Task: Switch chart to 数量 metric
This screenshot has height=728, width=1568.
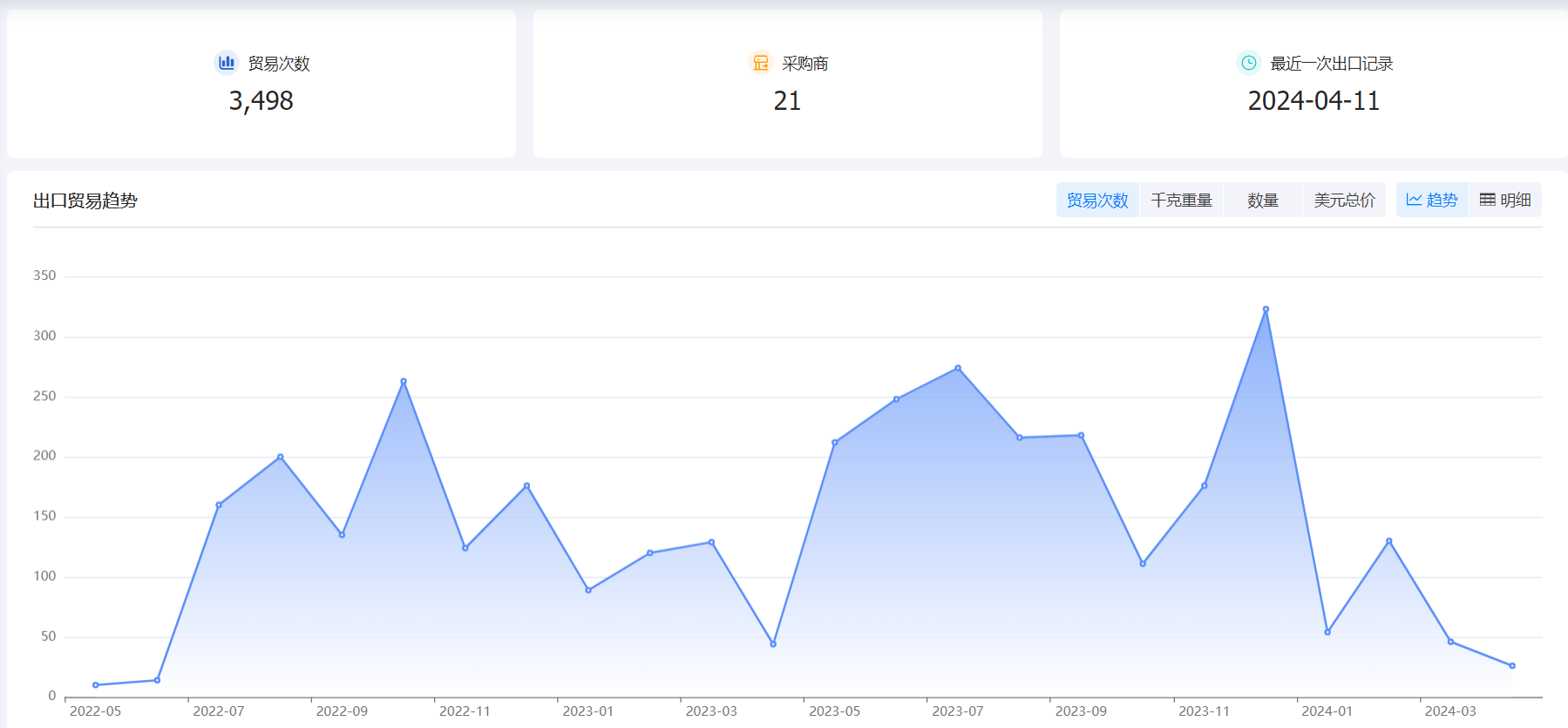Action: coord(1262,201)
